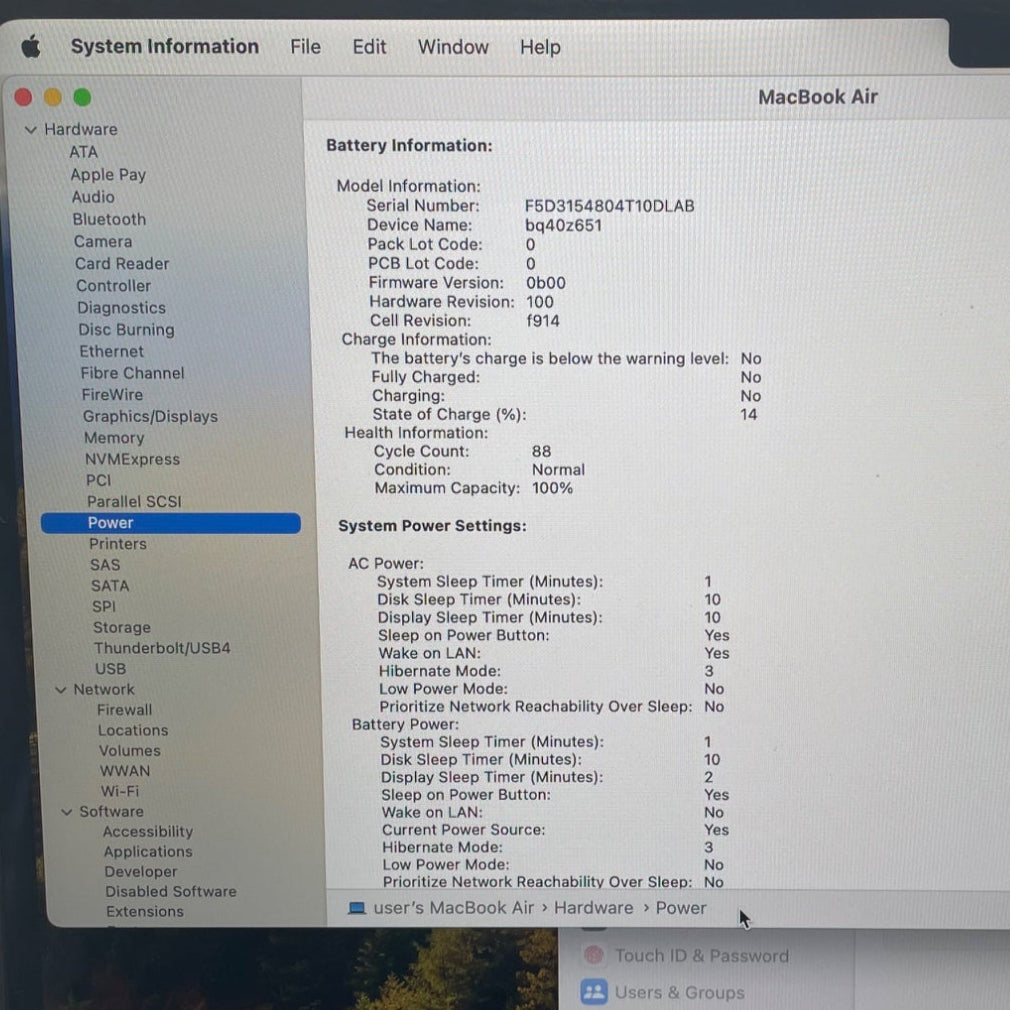Click the laptop icon in the path bar

(x=356, y=908)
